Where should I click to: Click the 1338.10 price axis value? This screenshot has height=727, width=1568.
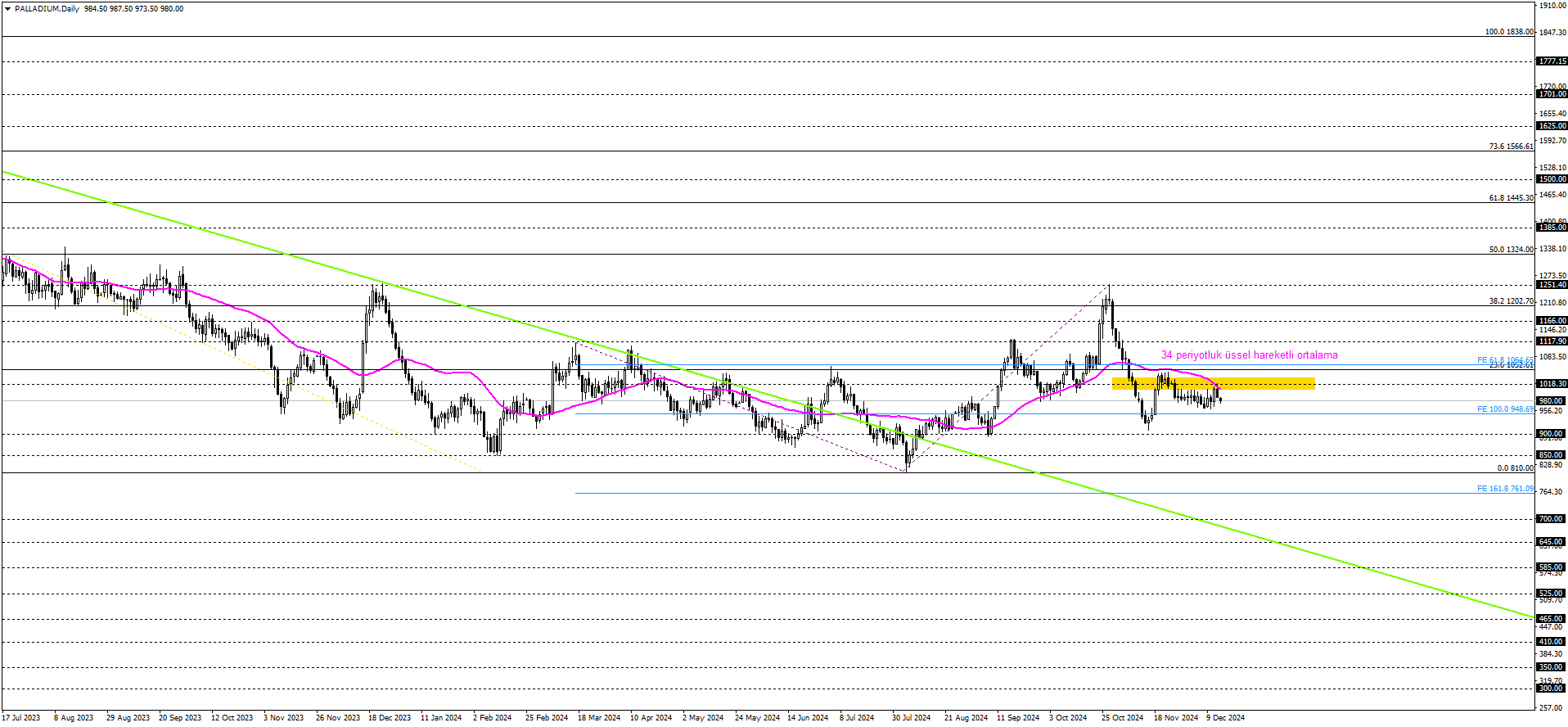click(1552, 249)
